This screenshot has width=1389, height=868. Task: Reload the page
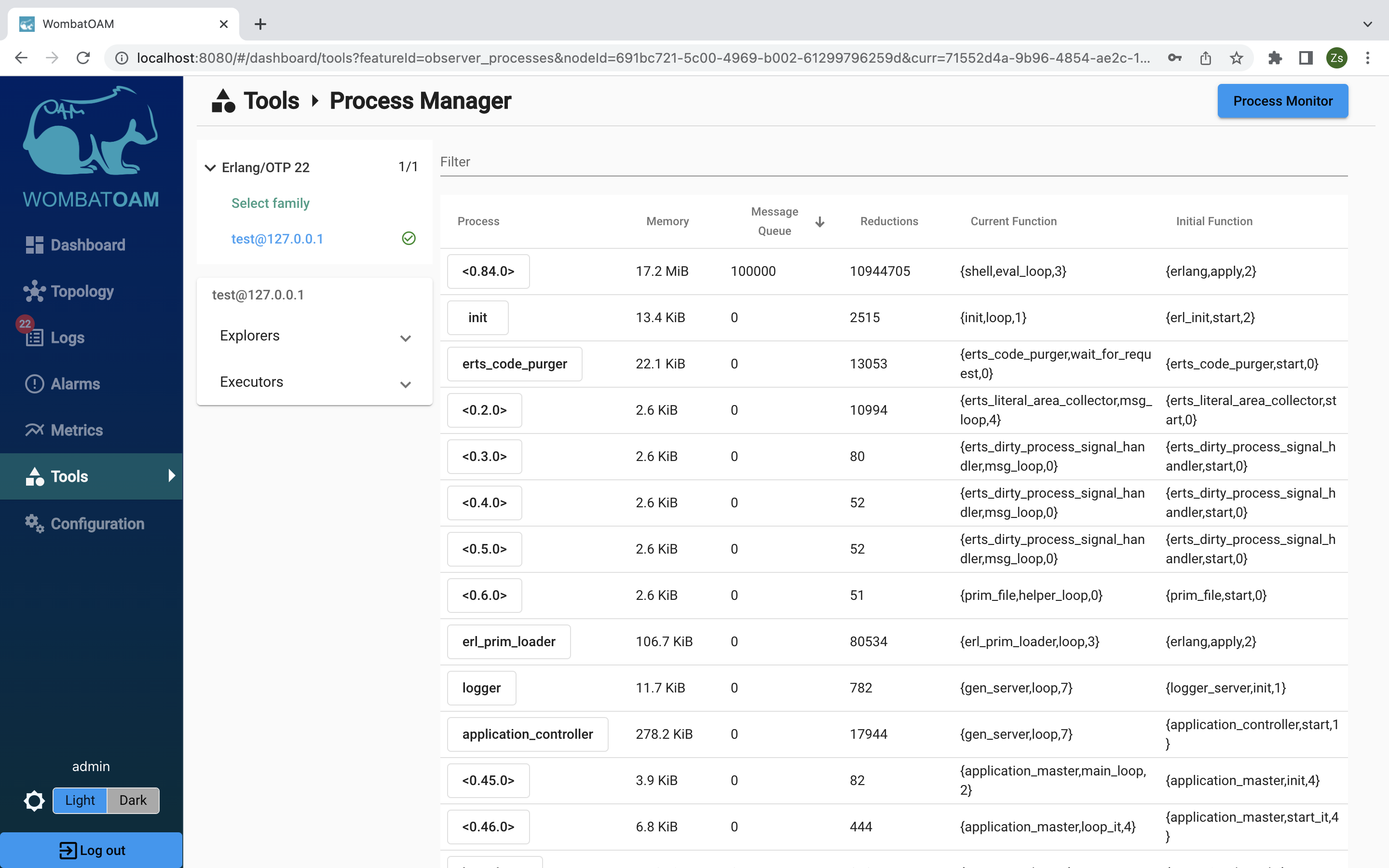coord(83,58)
